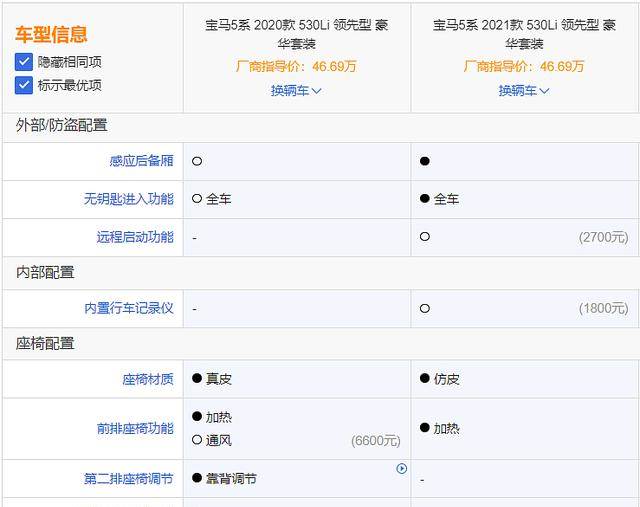640x507 pixels.
Task: Click the hollow circle for 2020款 感应后备厢
Action: 197,161
